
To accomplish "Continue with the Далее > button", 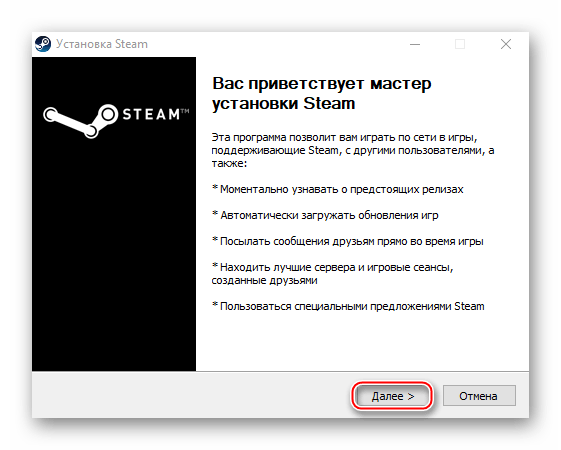I will pyautogui.click(x=392, y=396).
